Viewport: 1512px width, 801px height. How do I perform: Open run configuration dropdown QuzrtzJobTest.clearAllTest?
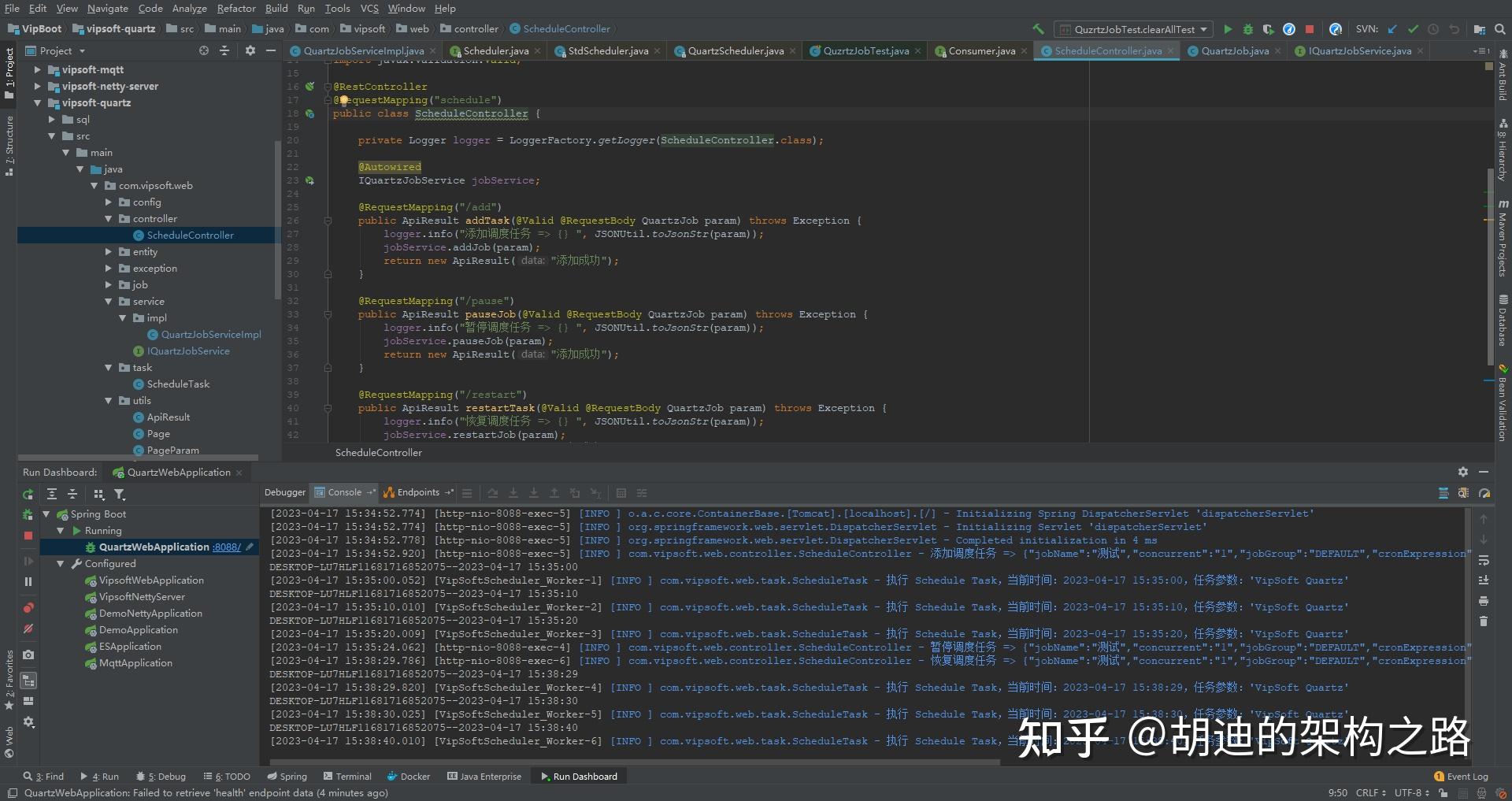point(1135,29)
